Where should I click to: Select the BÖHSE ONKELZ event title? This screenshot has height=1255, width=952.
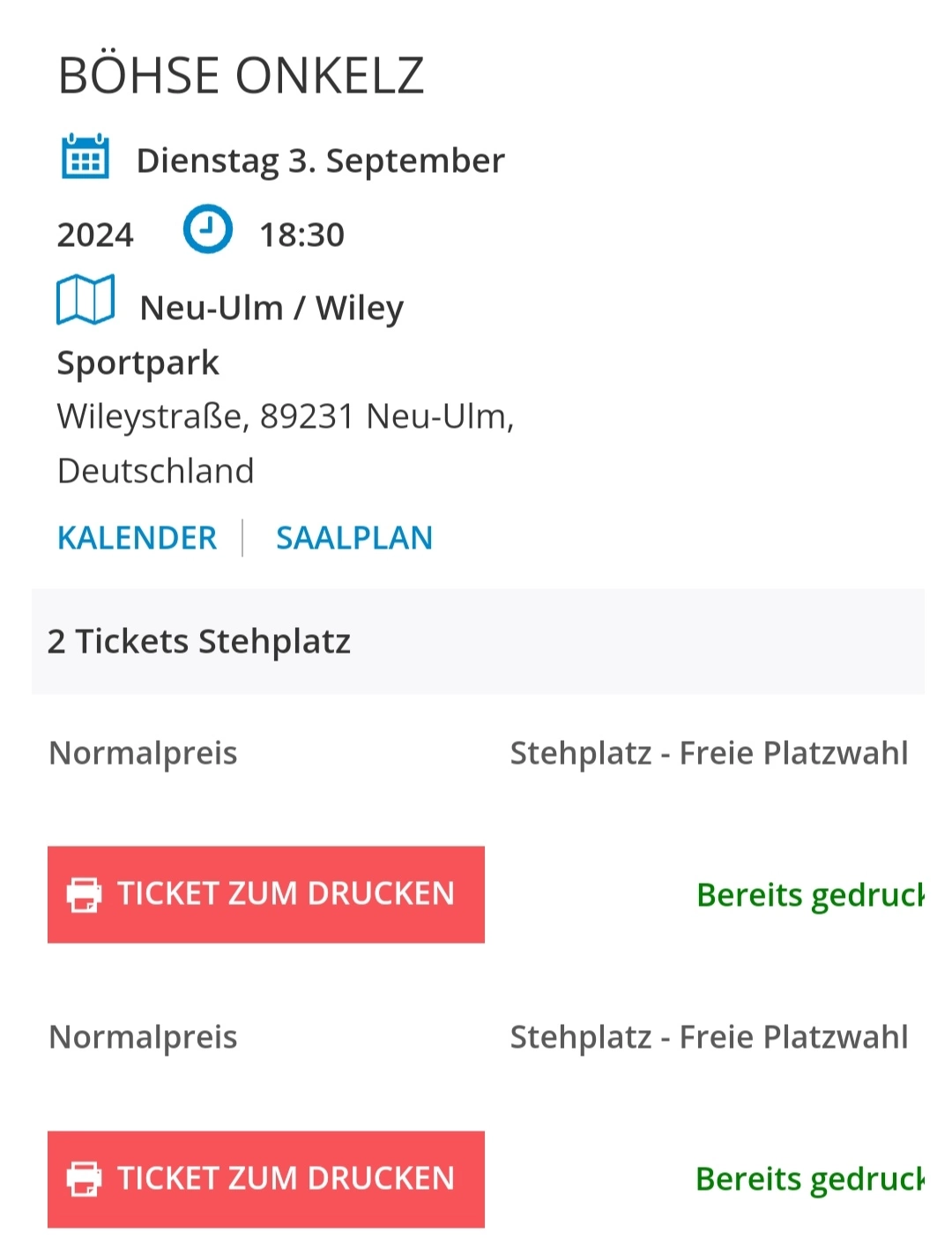click(x=241, y=75)
